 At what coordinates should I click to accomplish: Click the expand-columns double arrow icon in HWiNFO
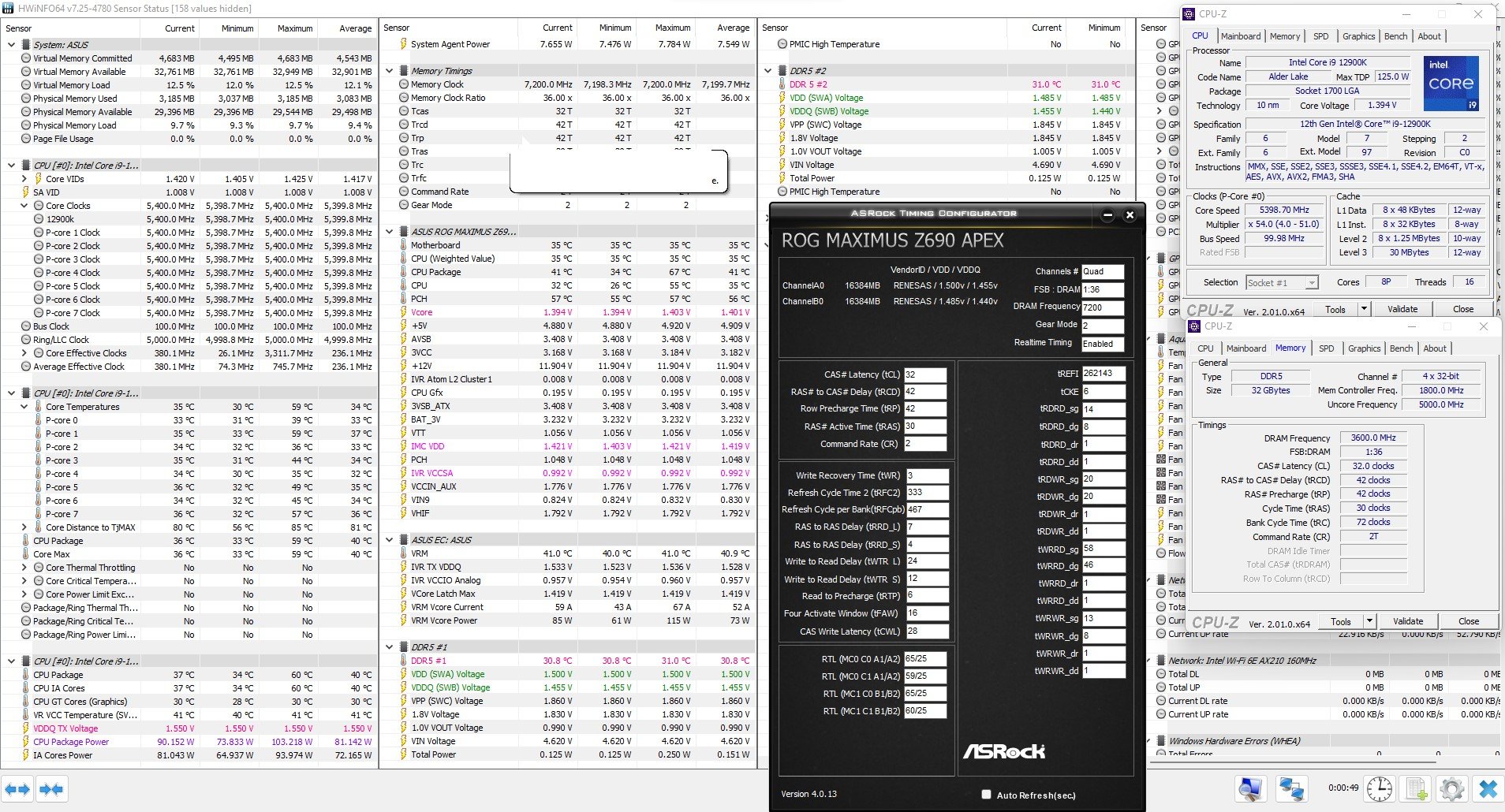17,789
